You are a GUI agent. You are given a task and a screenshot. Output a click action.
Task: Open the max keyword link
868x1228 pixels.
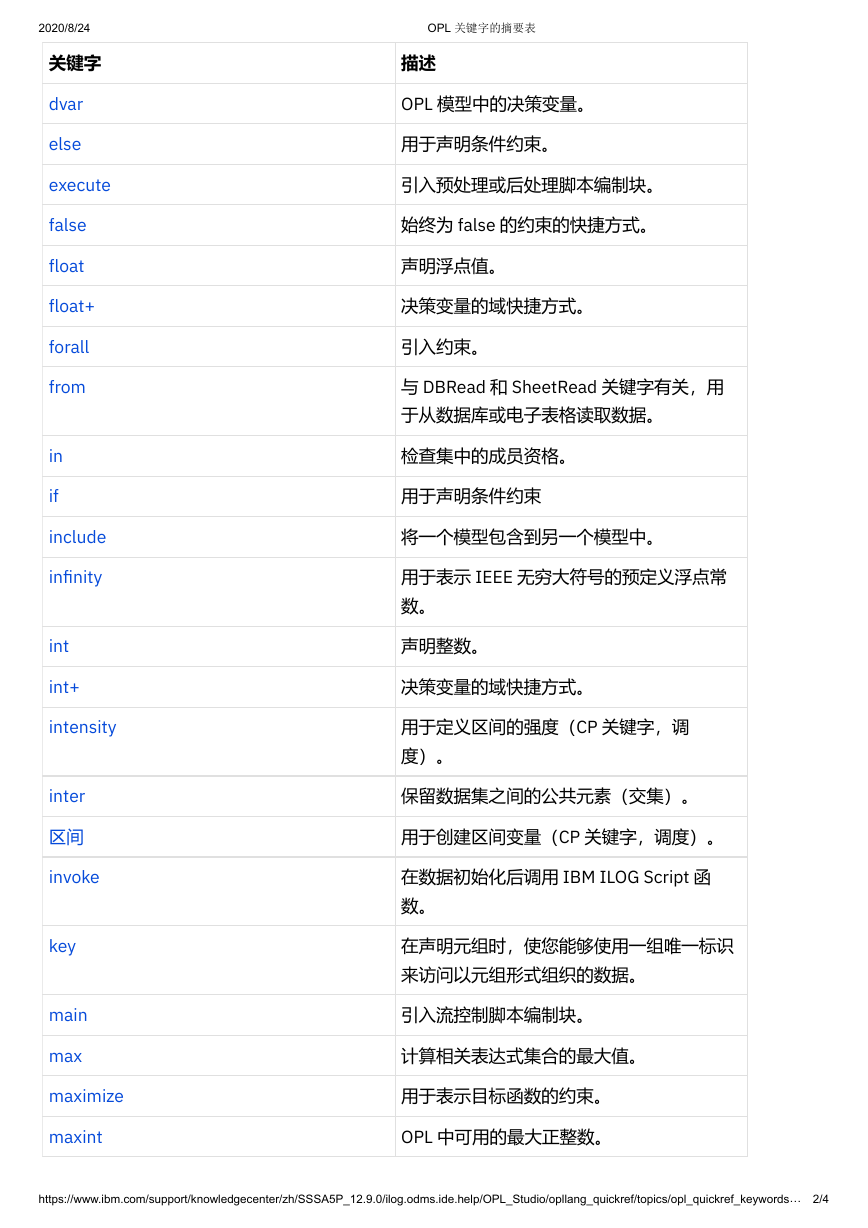(66, 1056)
